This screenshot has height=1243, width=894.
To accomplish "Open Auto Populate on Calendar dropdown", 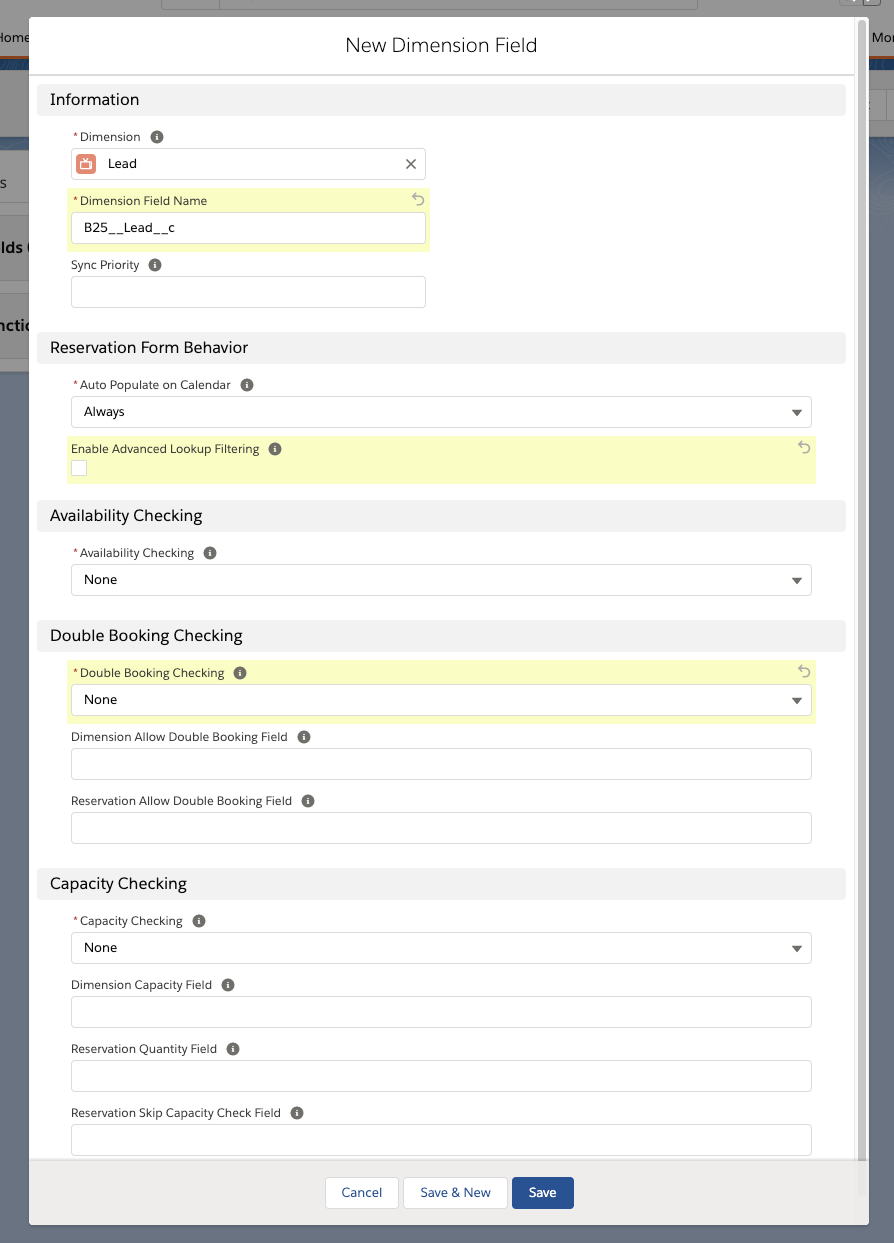I will point(441,412).
